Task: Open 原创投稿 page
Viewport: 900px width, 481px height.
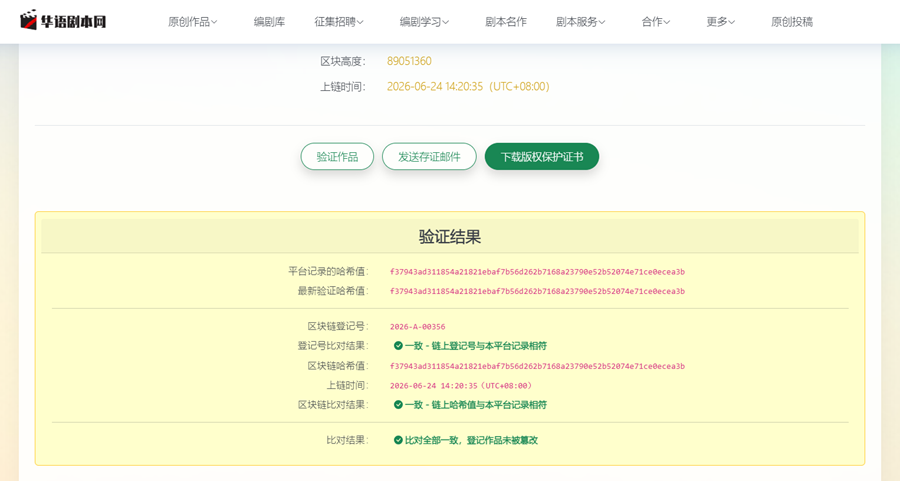Action: tap(792, 22)
